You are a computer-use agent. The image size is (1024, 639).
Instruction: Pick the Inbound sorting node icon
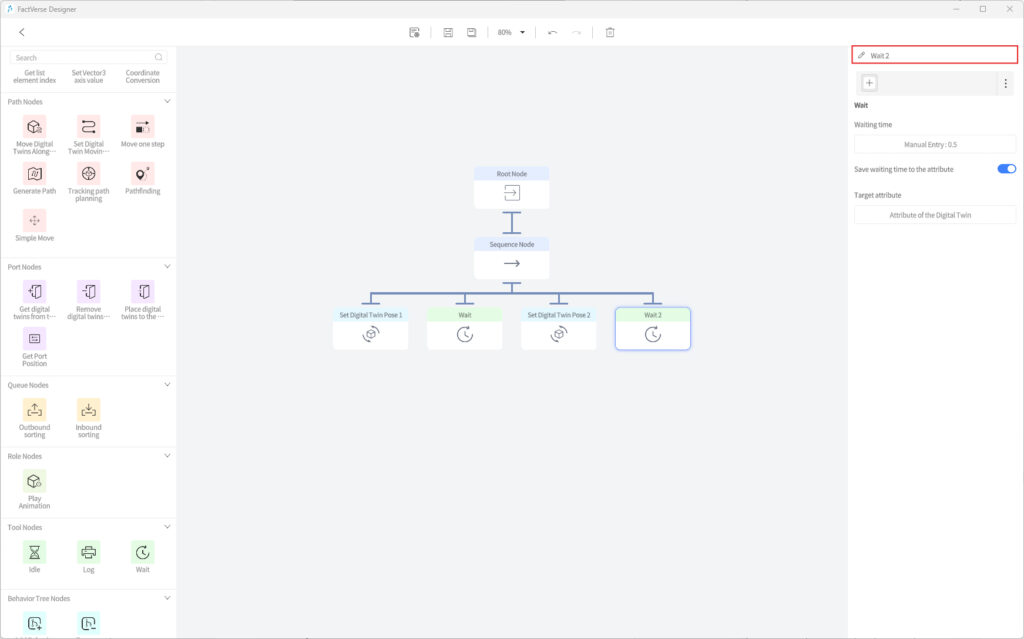pos(88,410)
